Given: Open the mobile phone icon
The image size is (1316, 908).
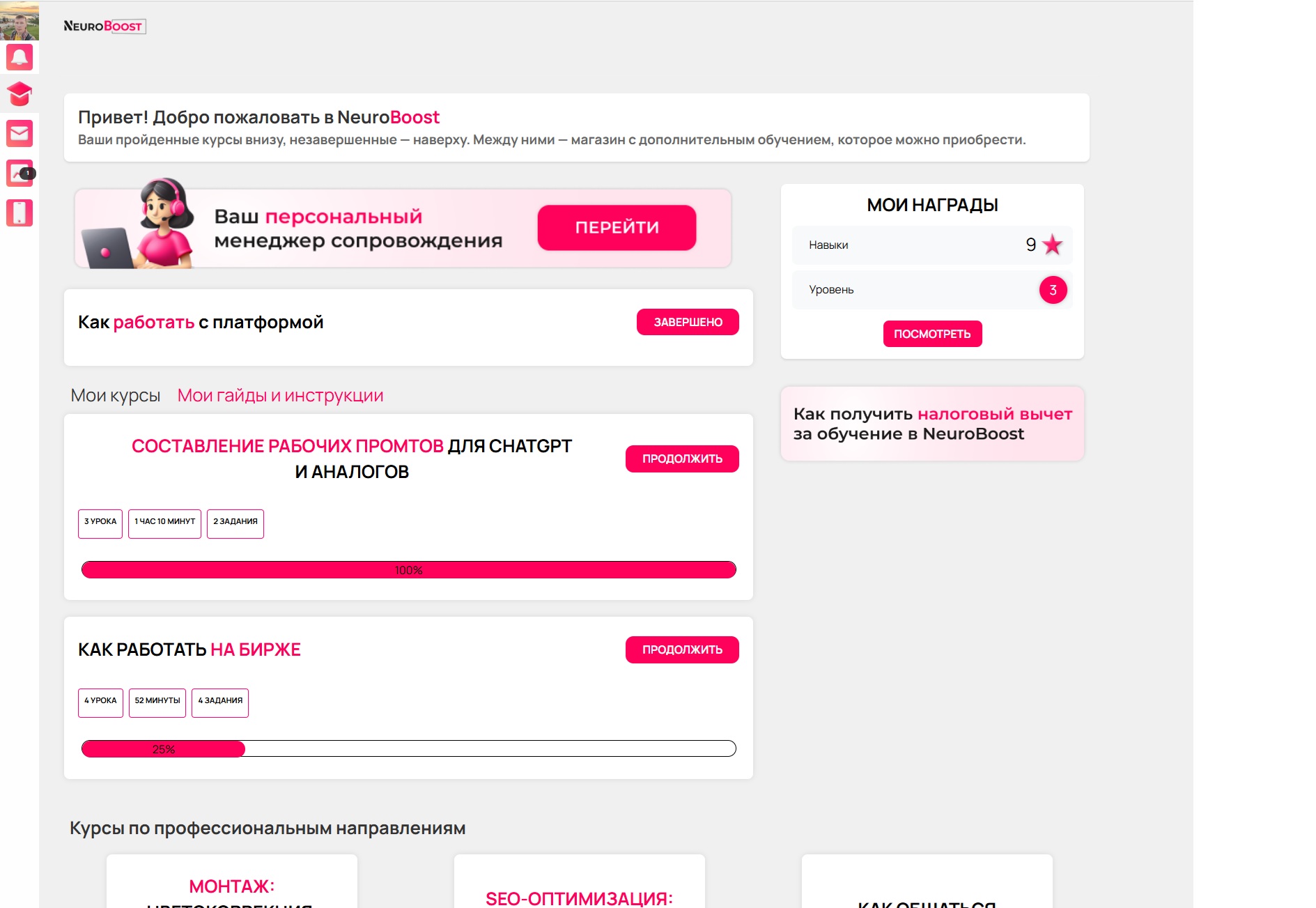Looking at the screenshot, I should pyautogui.click(x=20, y=213).
